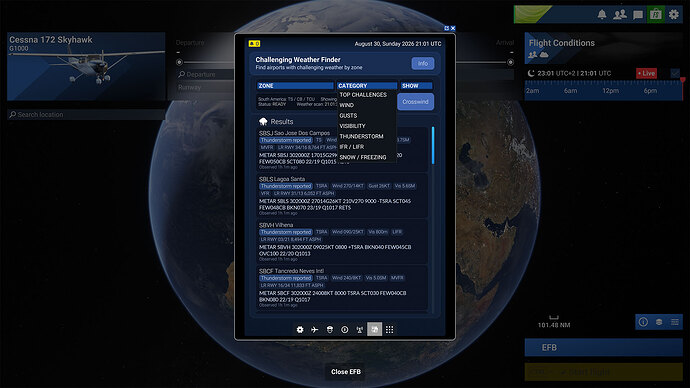
Task: Open the notifications bell icon
Action: [x=602, y=15]
